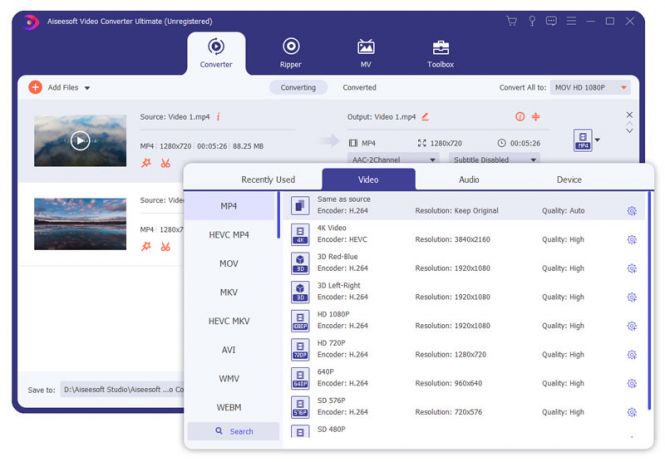The width and height of the screenshot is (665, 462).
Task: Select AVI in the format list
Action: (229, 350)
